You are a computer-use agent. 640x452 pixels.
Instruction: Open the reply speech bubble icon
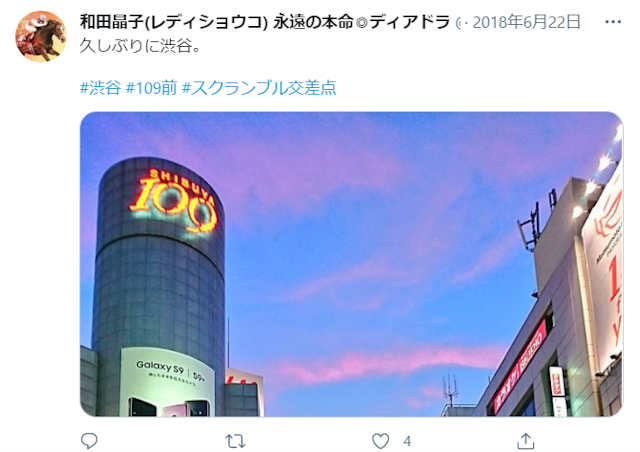point(89,441)
